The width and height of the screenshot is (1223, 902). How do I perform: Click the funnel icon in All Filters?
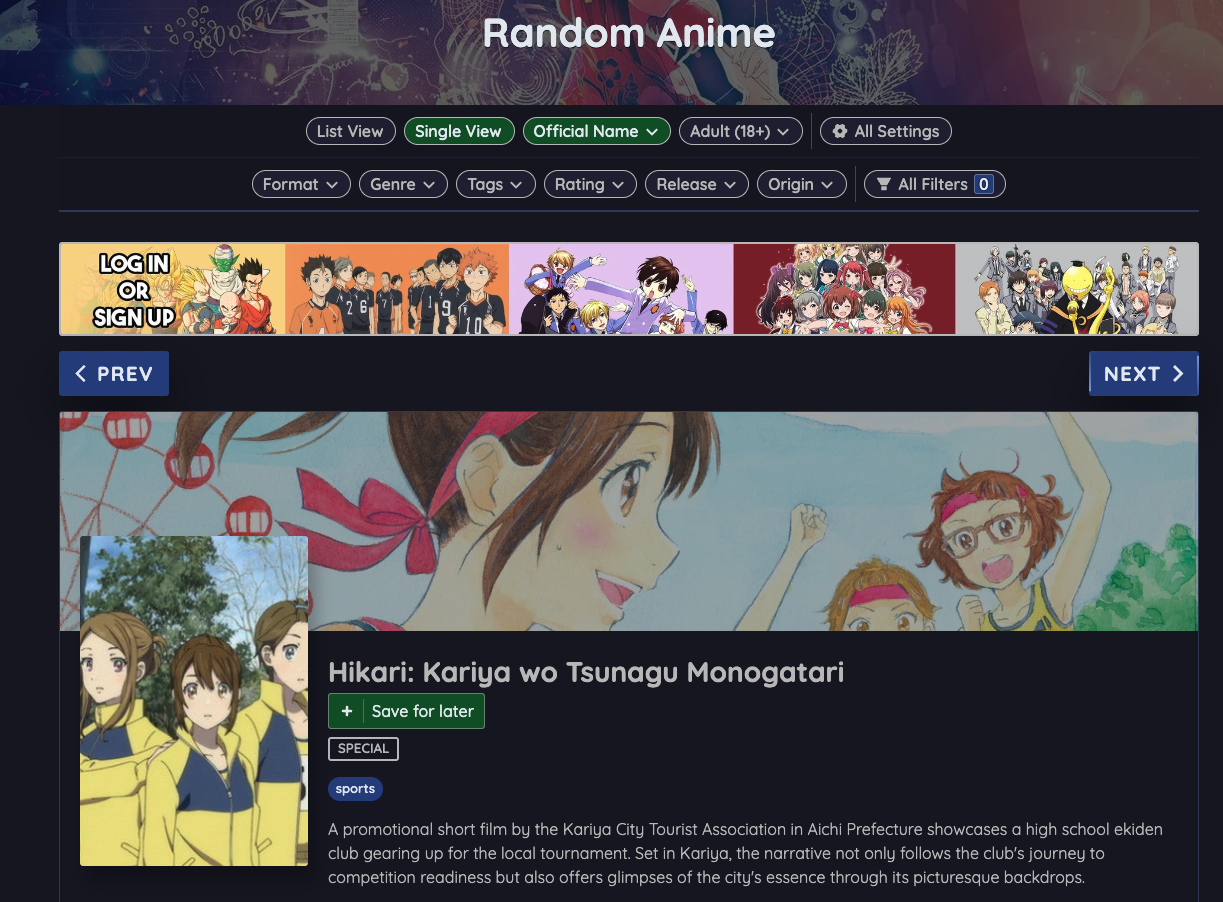[x=883, y=184]
